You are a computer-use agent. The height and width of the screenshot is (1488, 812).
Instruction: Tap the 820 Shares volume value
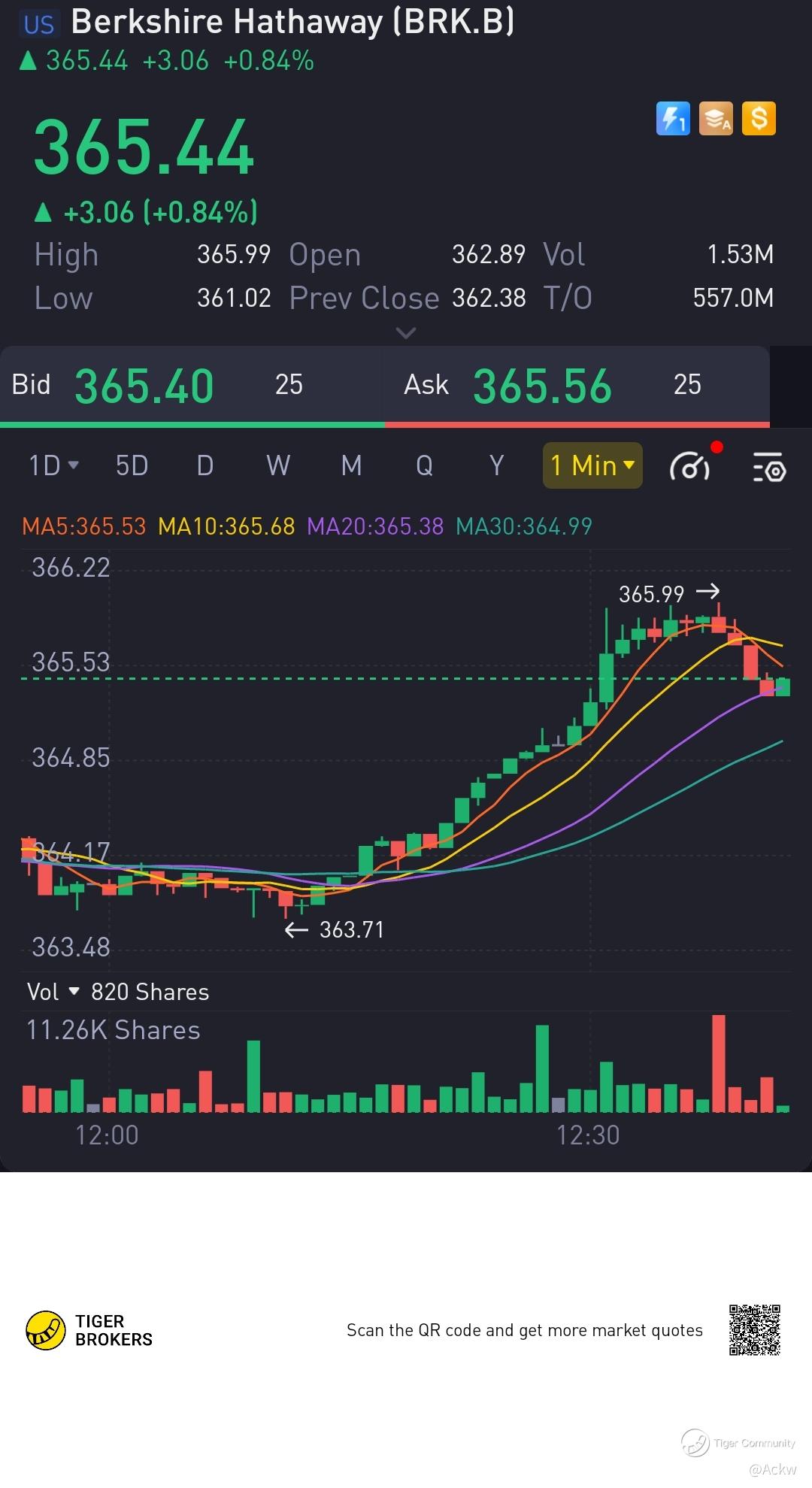(150, 992)
